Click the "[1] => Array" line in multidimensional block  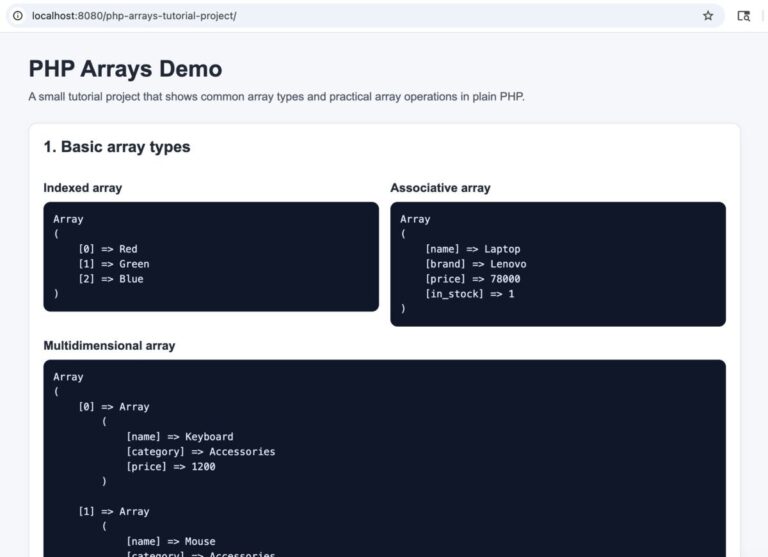(x=114, y=511)
